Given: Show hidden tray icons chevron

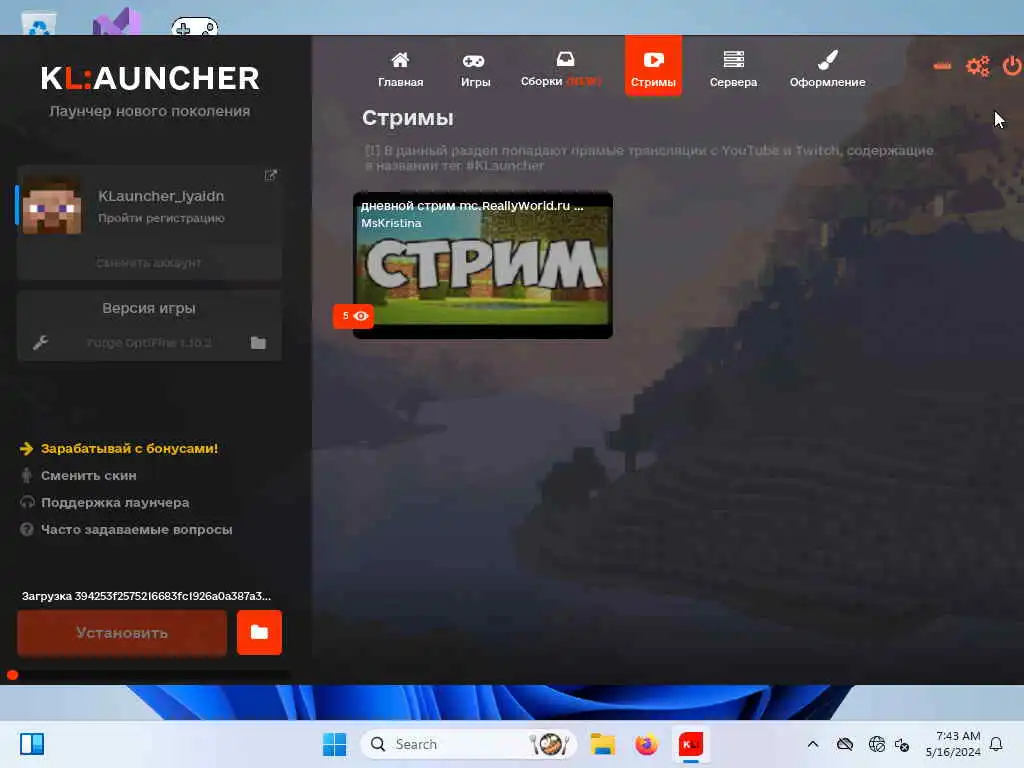Looking at the screenshot, I should 813,744.
